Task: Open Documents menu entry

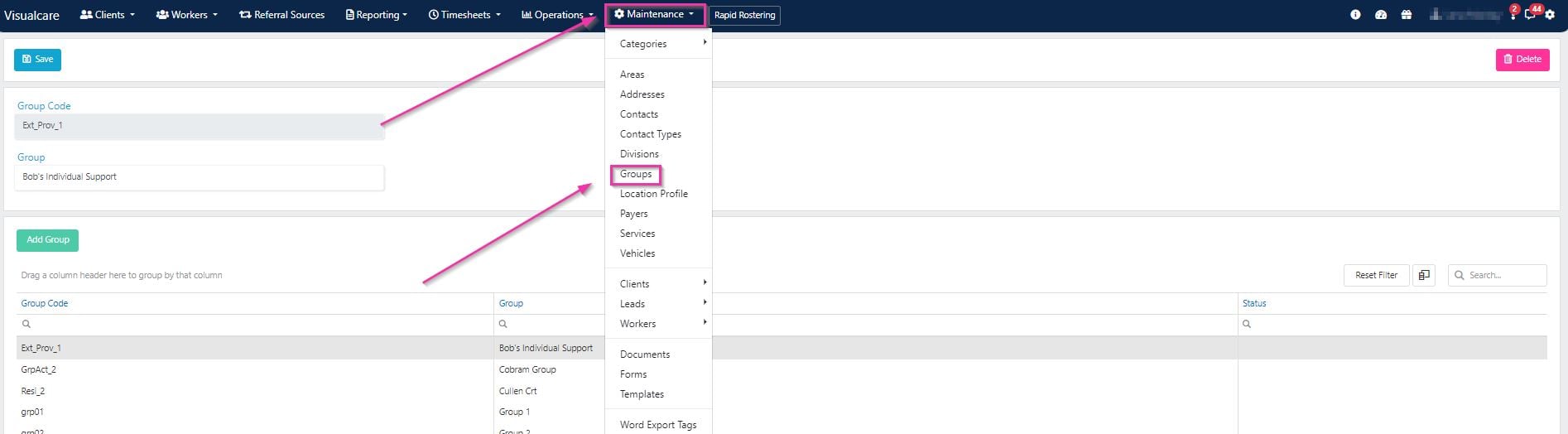Action: coord(645,354)
